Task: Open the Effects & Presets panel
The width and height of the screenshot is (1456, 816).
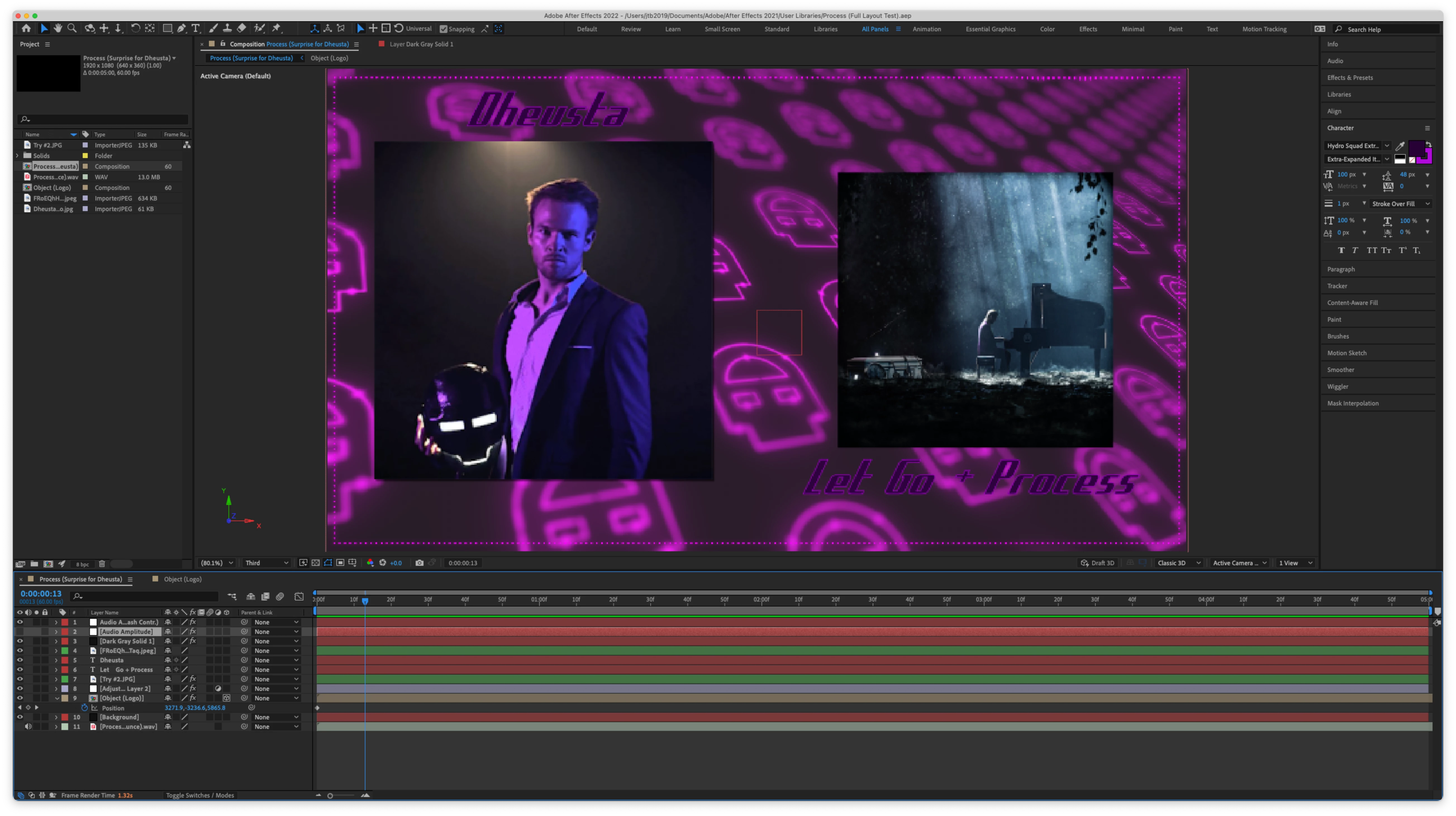Action: click(1350, 77)
